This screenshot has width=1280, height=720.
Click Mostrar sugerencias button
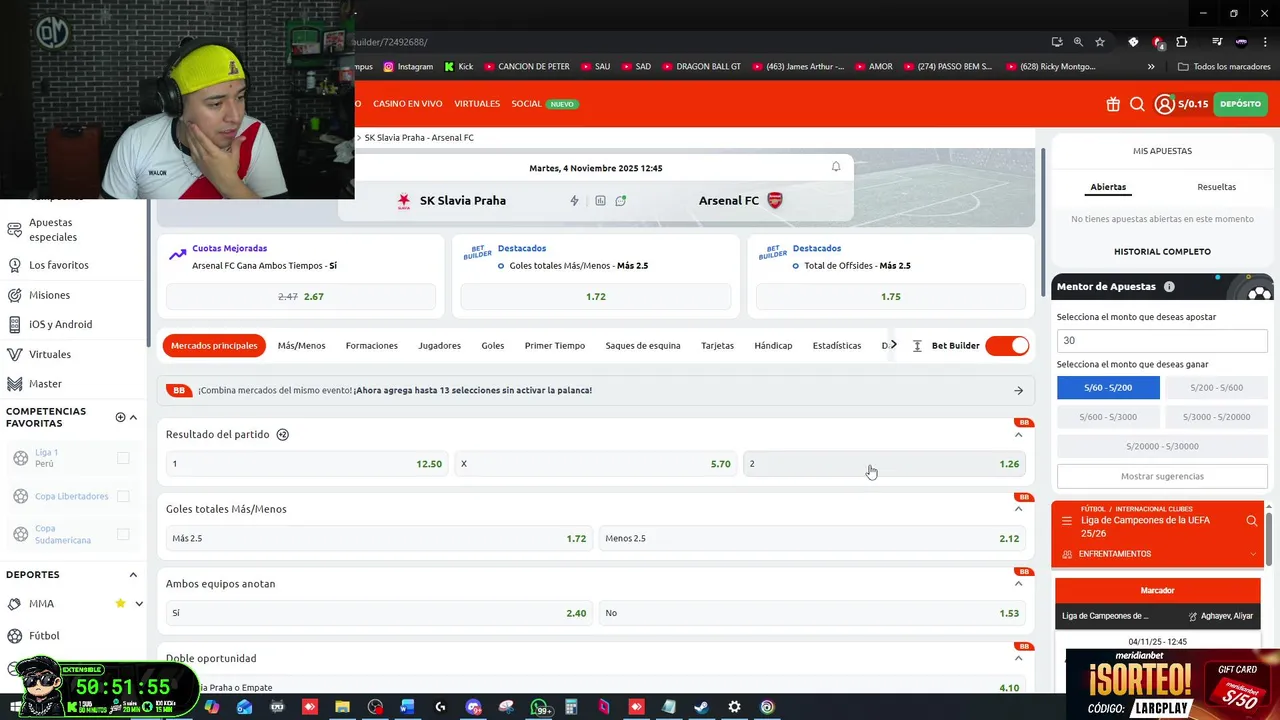1162,477
